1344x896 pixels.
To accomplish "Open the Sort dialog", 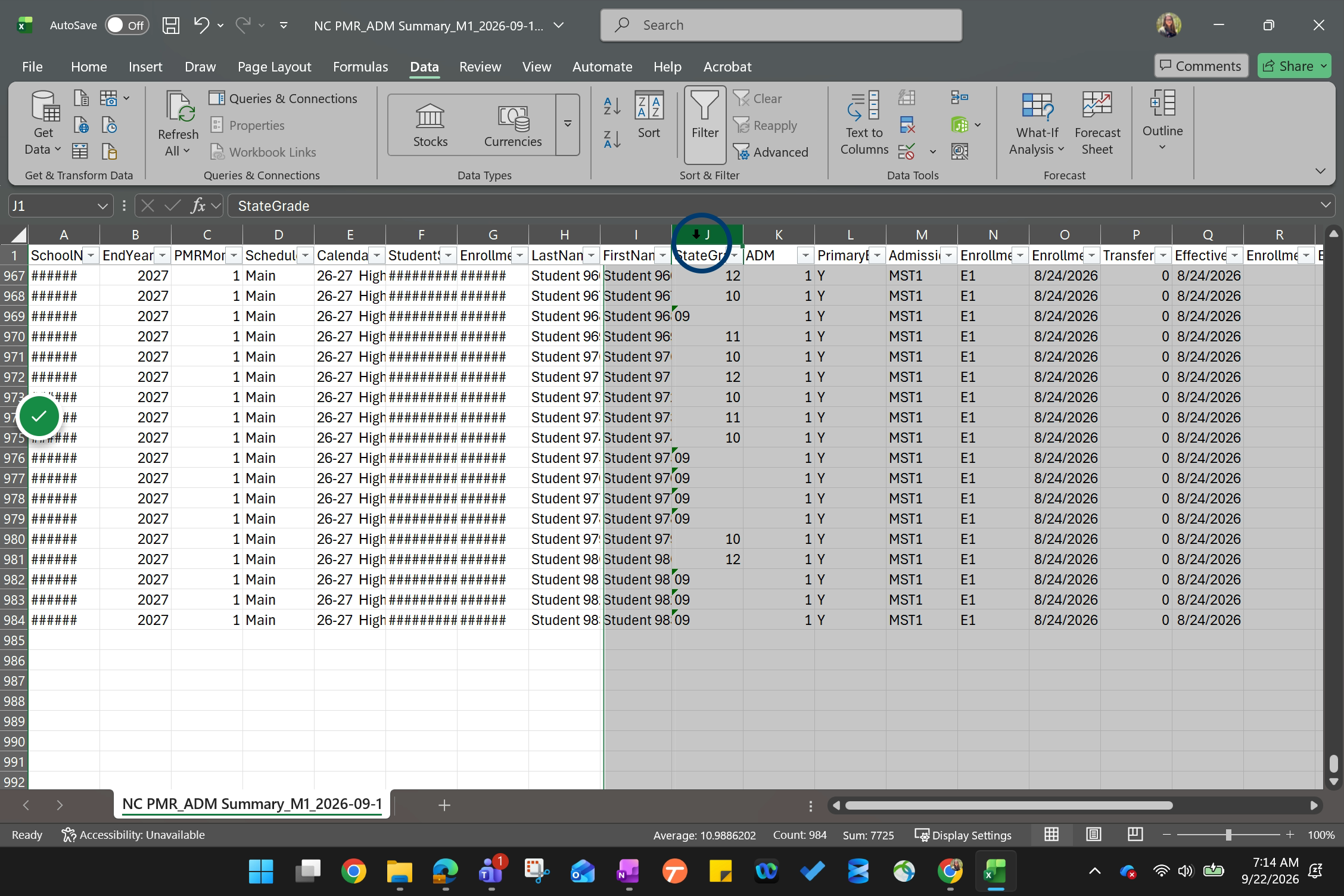I will [x=649, y=116].
